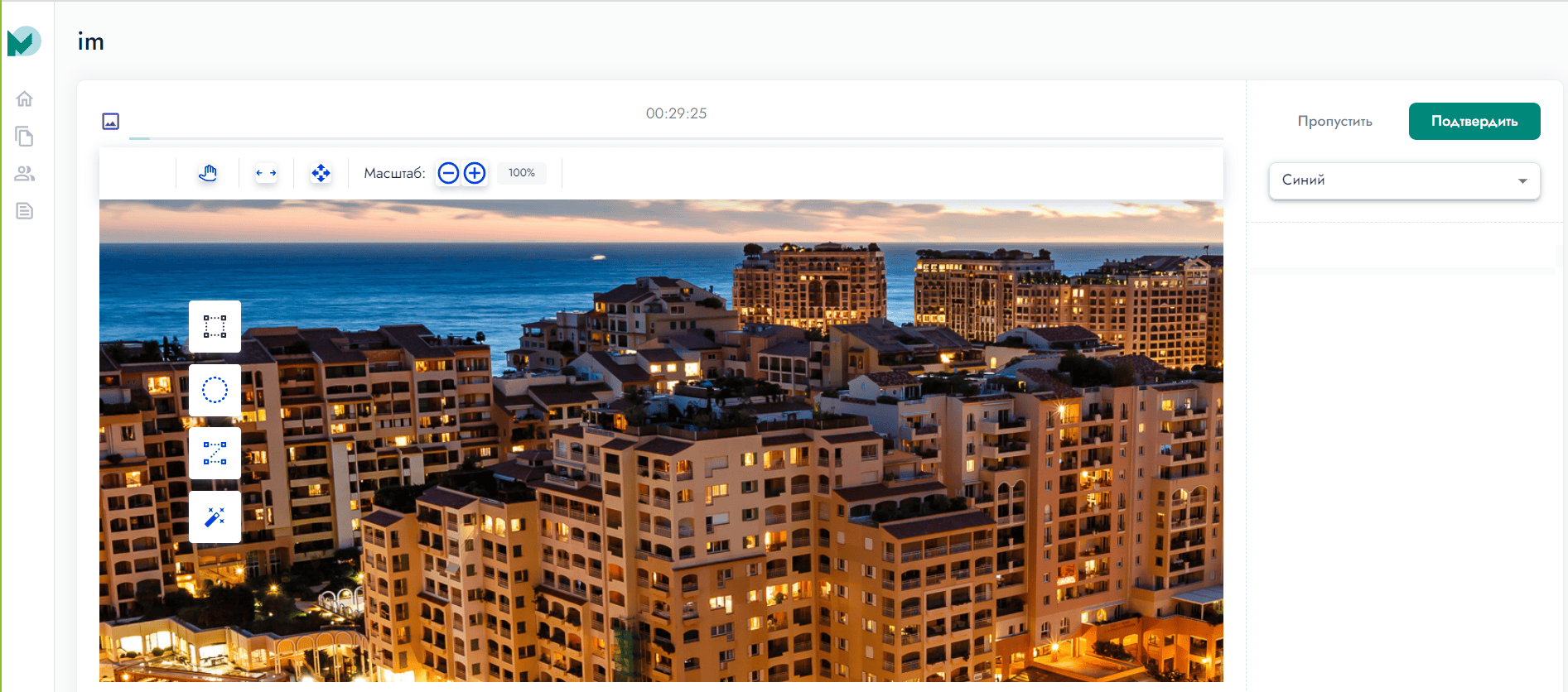Open the home page from sidebar
The height and width of the screenshot is (692, 1568).
click(x=25, y=99)
